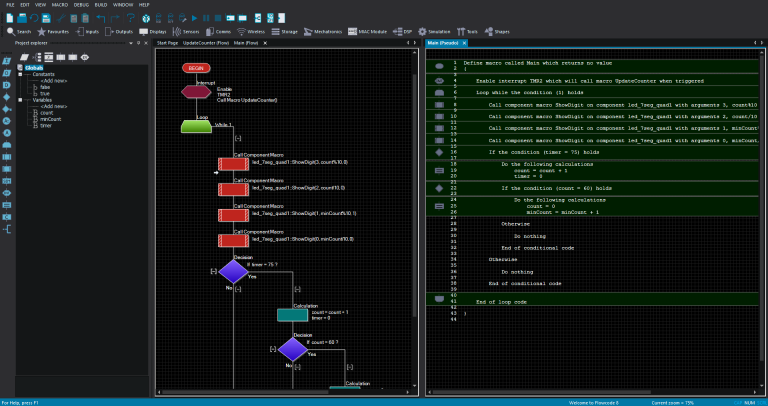Cut using the scissors icon

point(61,18)
